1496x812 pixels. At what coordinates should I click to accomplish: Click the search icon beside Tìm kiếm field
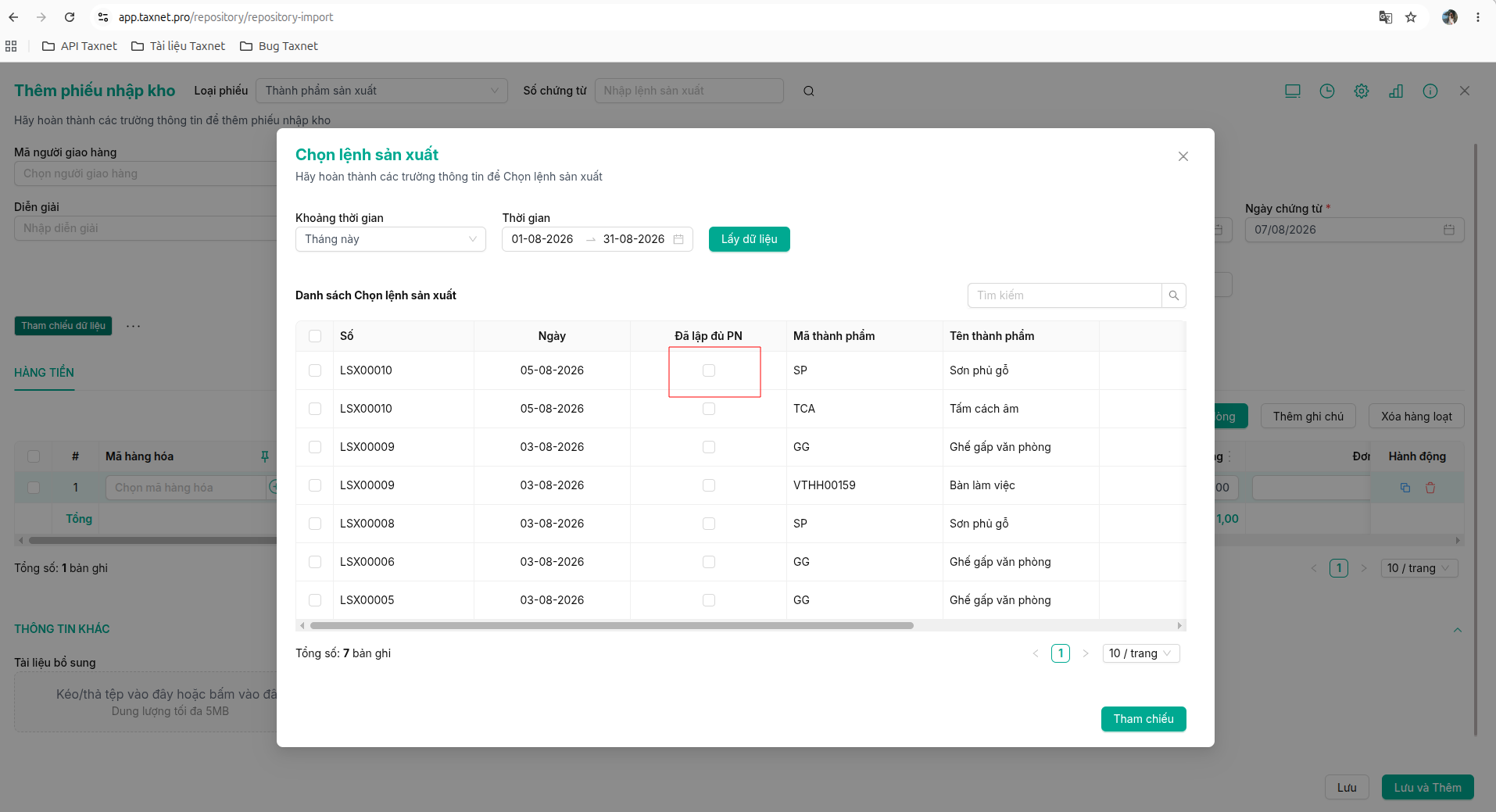click(1173, 295)
